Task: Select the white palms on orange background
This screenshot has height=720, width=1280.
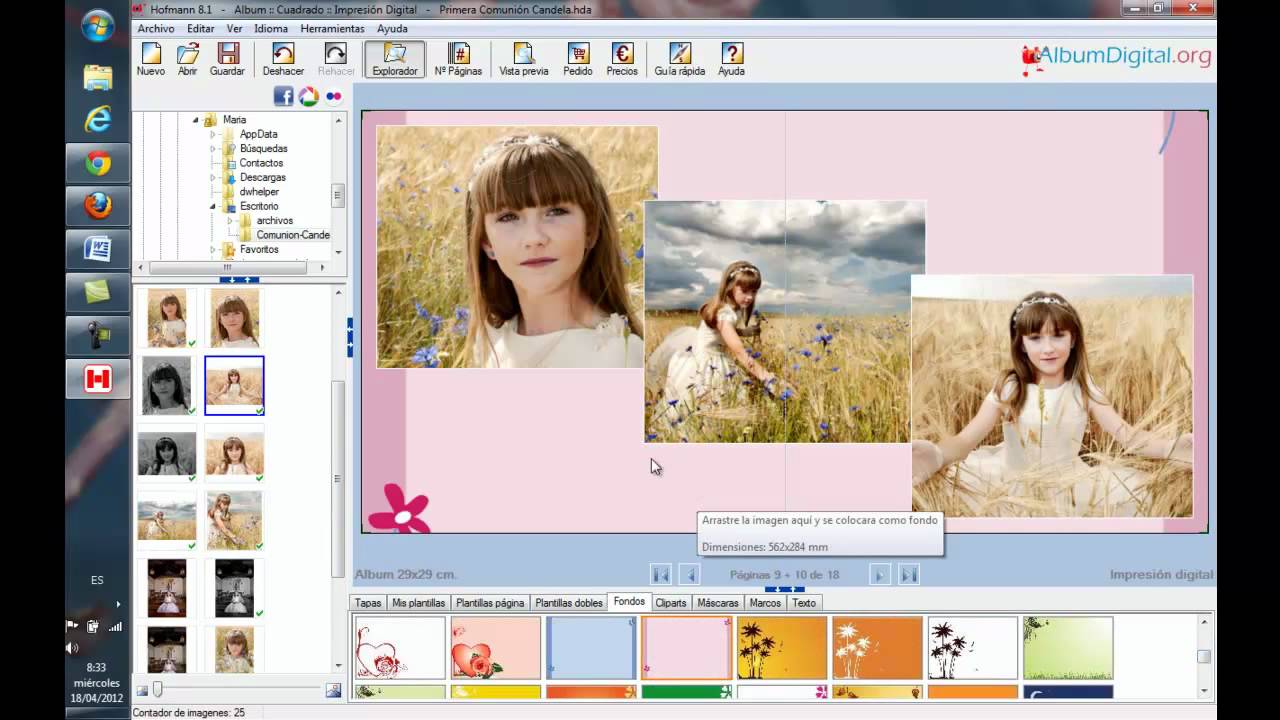Action: coord(877,648)
